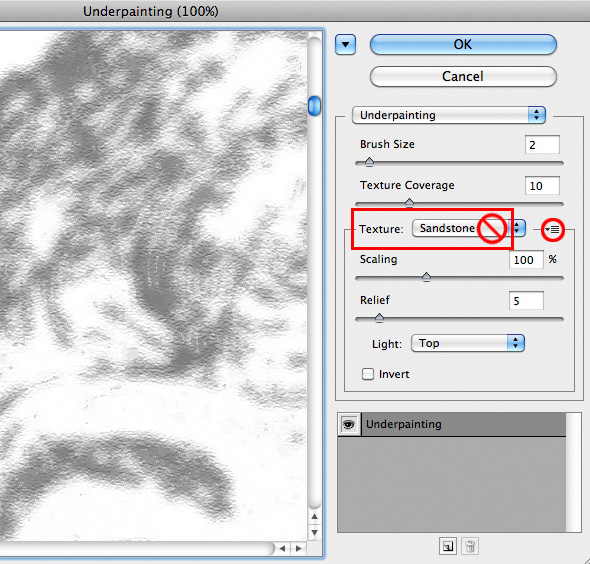Click the Cancel button
590x564 pixels.
[463, 76]
